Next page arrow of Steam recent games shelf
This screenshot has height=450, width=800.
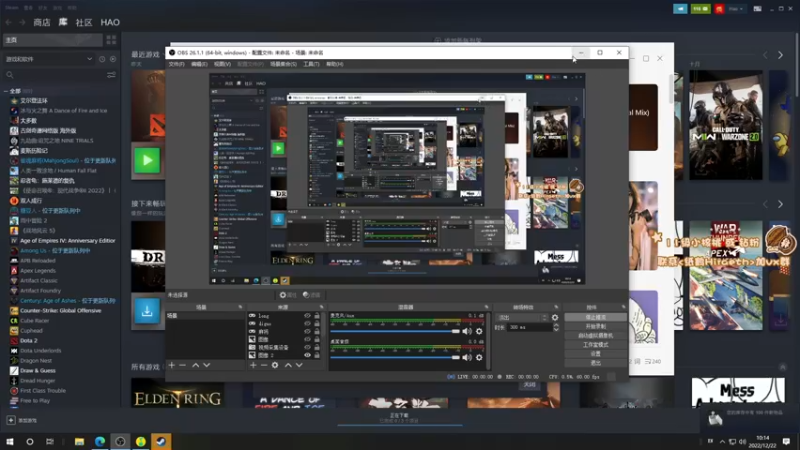[780, 55]
